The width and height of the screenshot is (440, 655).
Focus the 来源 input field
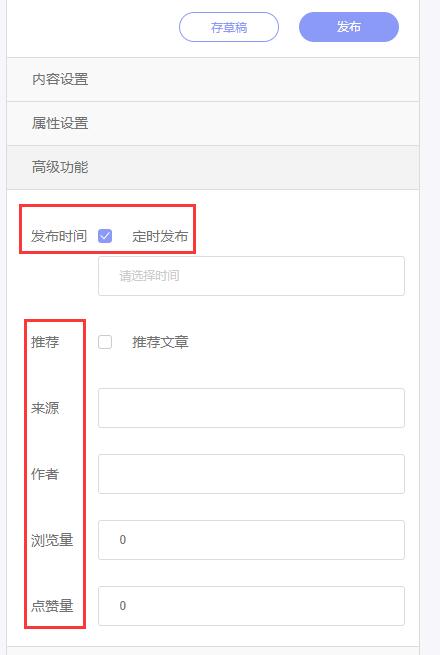click(251, 408)
